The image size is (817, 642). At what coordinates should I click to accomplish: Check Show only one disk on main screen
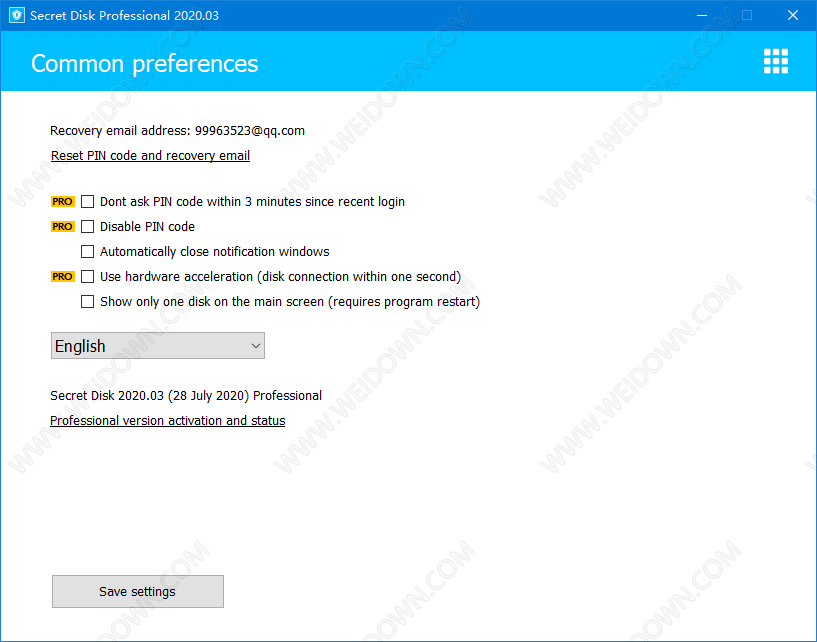[88, 301]
